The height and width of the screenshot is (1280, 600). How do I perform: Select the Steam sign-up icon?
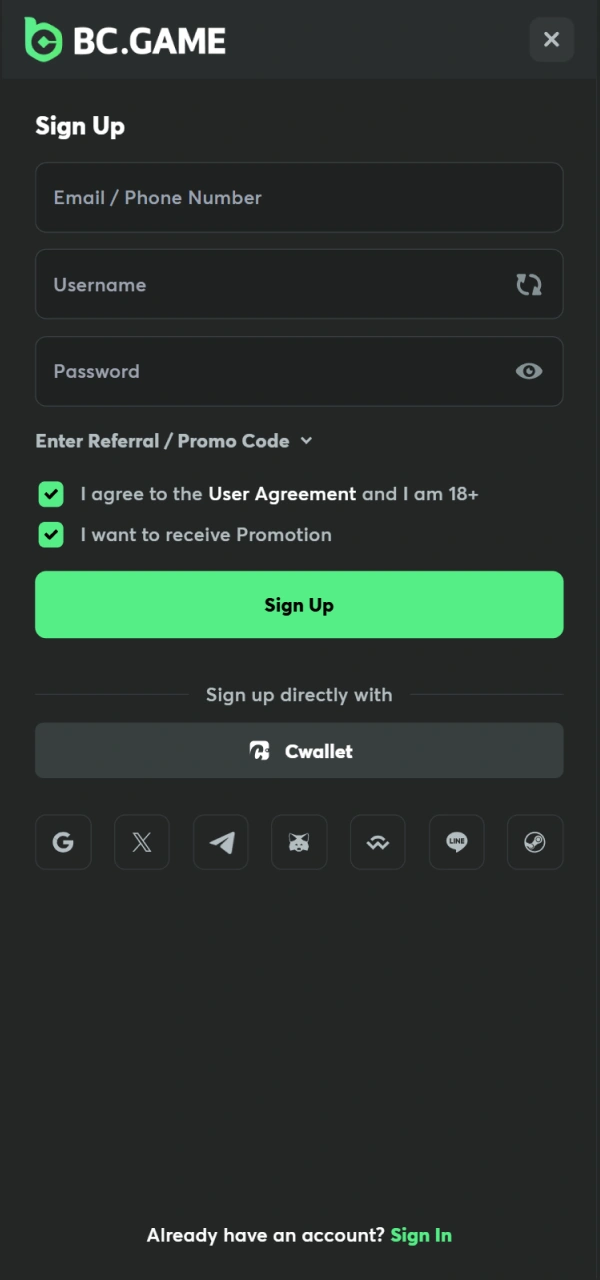point(534,842)
